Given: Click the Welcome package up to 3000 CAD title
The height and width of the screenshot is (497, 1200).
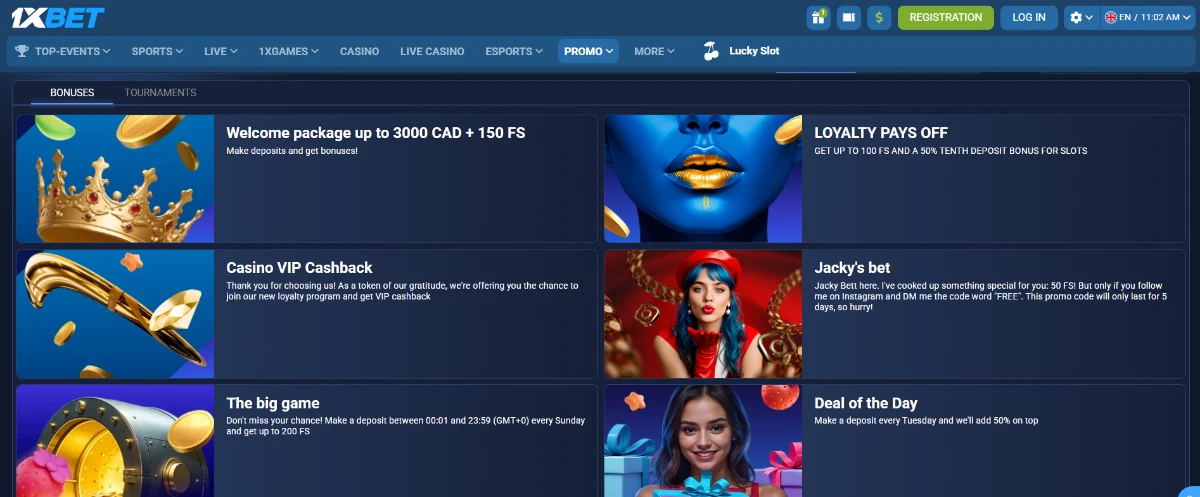Looking at the screenshot, I should [376, 132].
